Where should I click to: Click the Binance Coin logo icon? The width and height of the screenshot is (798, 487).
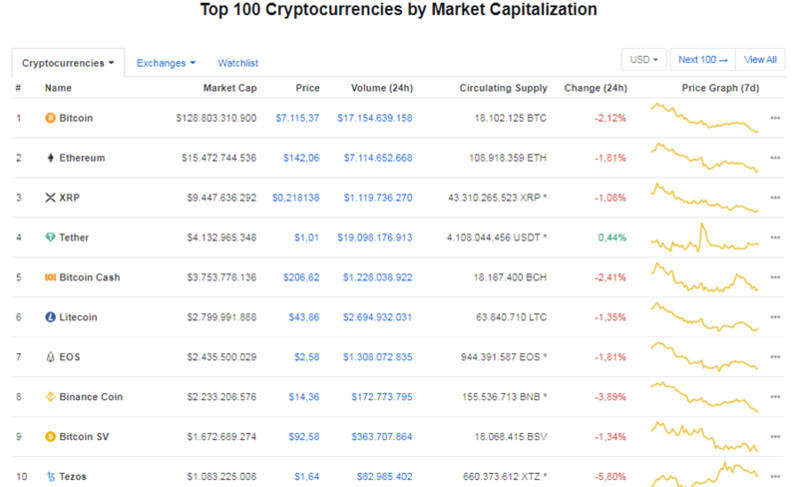tap(50, 397)
